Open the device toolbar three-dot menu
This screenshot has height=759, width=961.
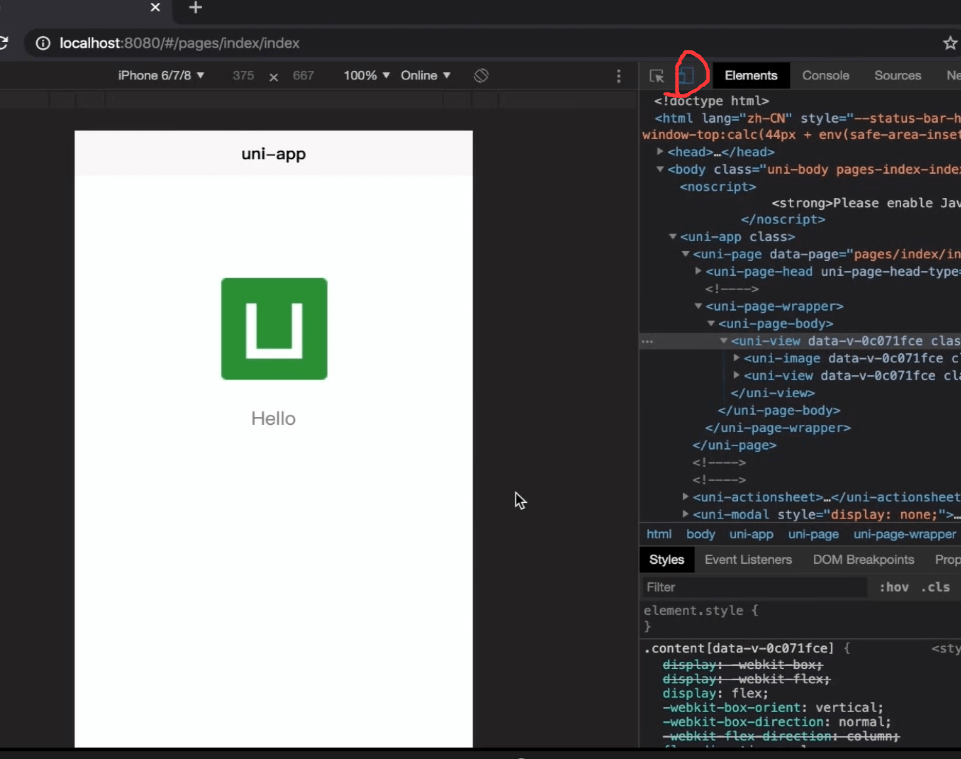click(x=618, y=76)
